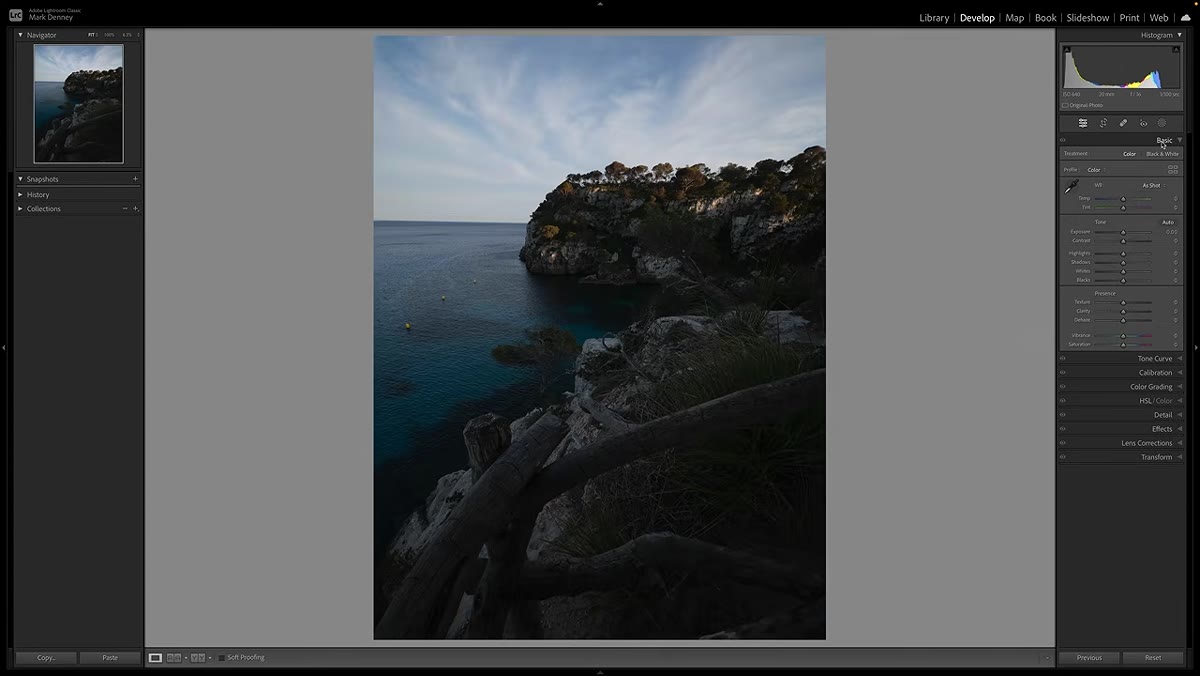
Task: Toggle Calibration panel visibility eye
Action: (1063, 372)
